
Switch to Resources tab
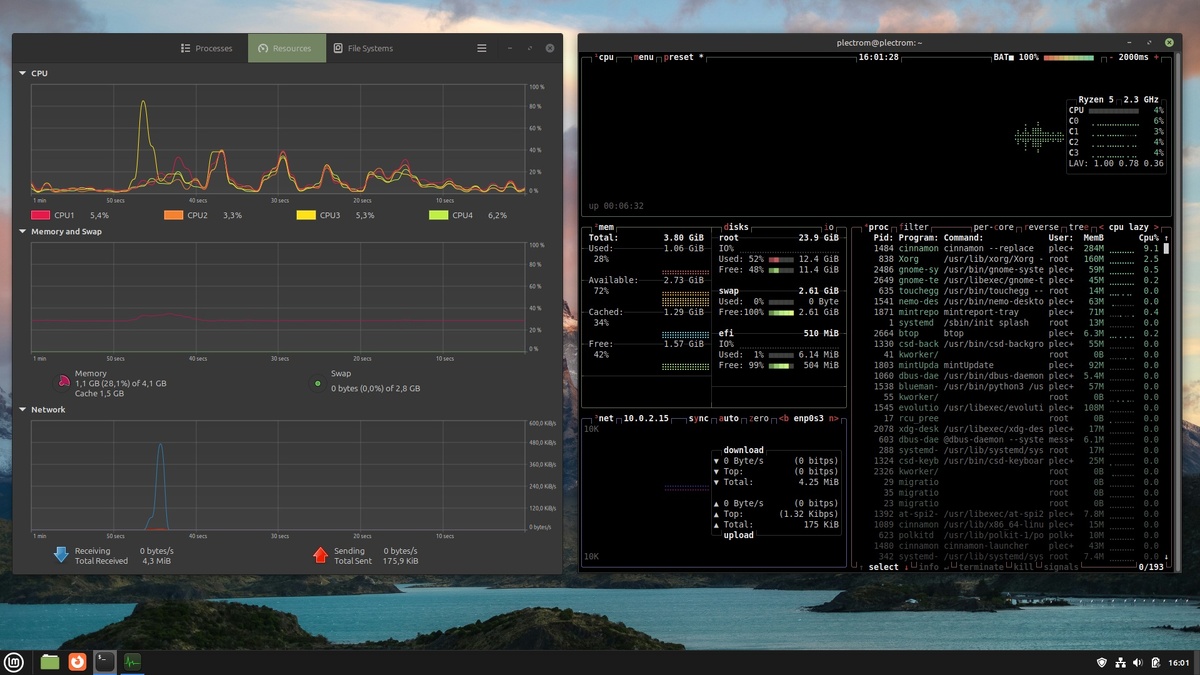click(x=286, y=48)
